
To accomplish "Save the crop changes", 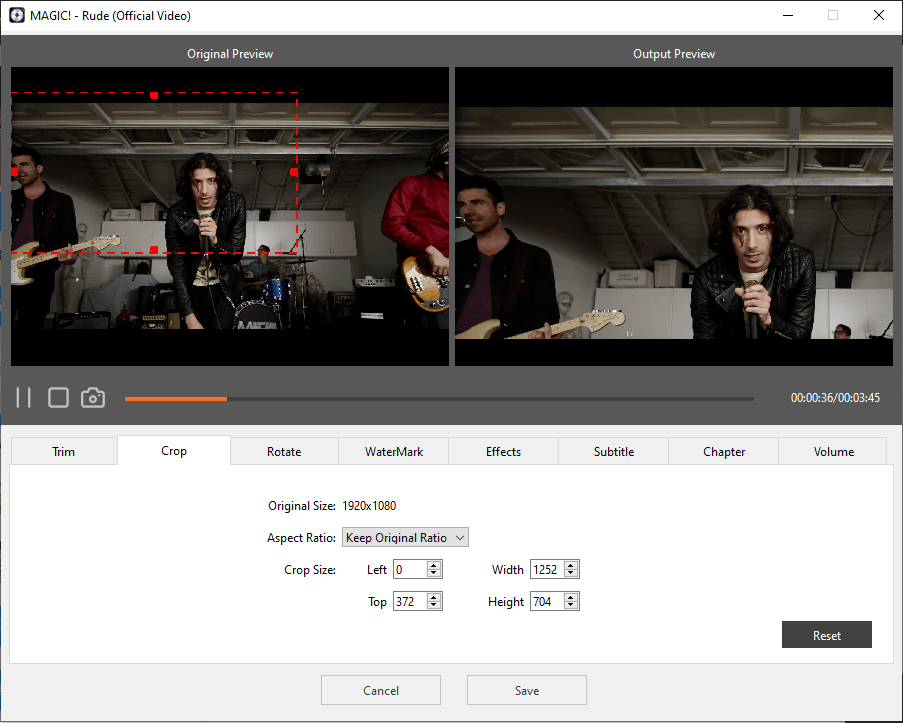I will 526,690.
